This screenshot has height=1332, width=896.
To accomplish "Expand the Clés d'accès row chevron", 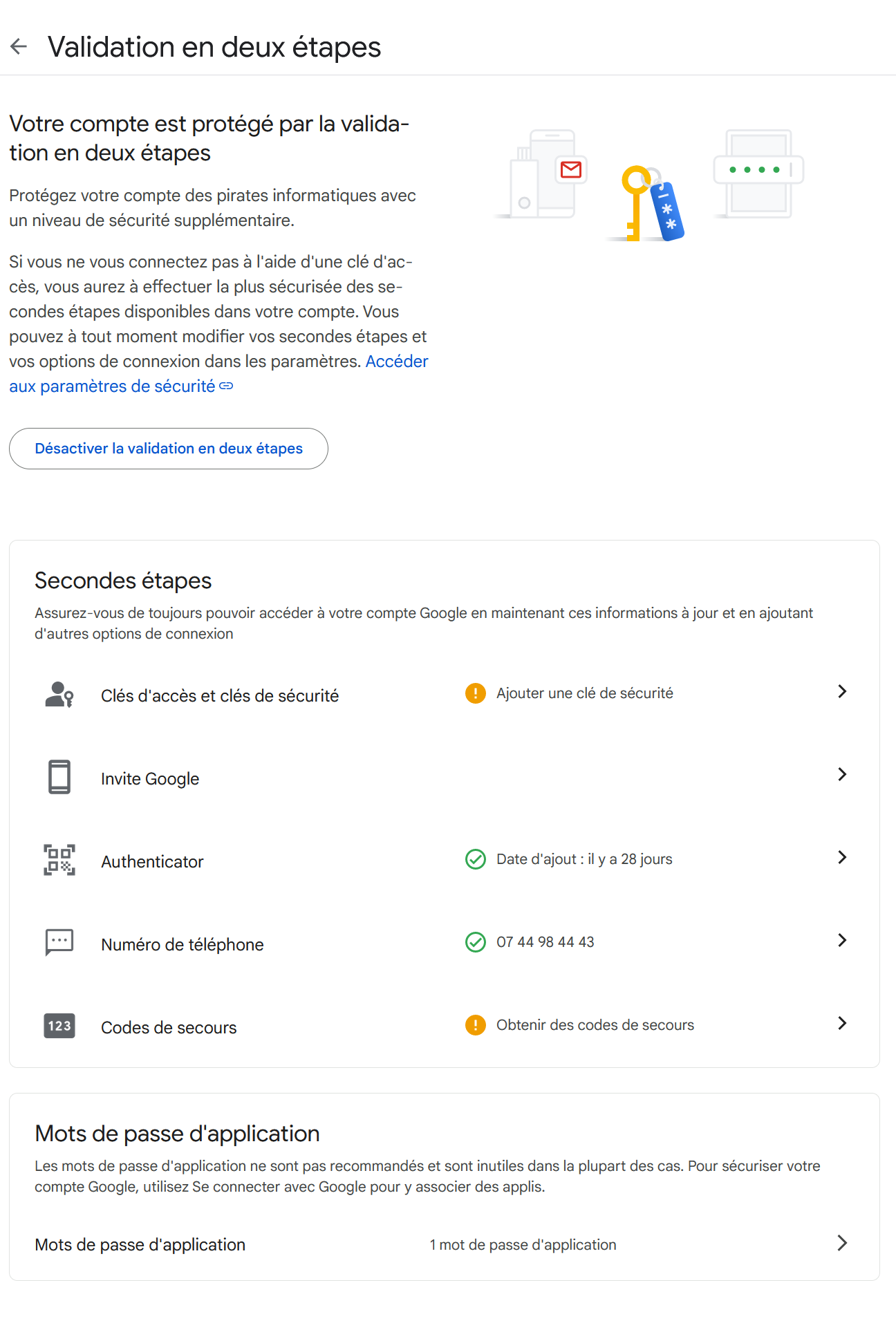I will coord(842,692).
